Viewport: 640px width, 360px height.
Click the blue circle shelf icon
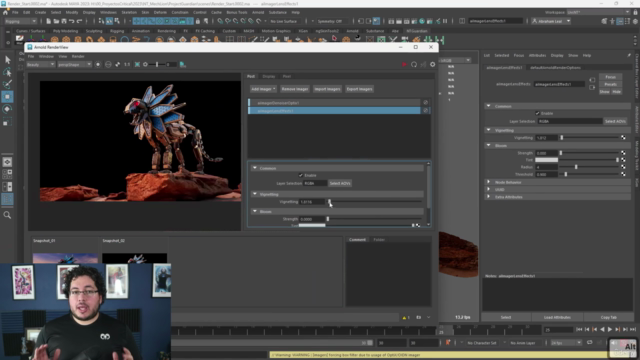pos(124,40)
